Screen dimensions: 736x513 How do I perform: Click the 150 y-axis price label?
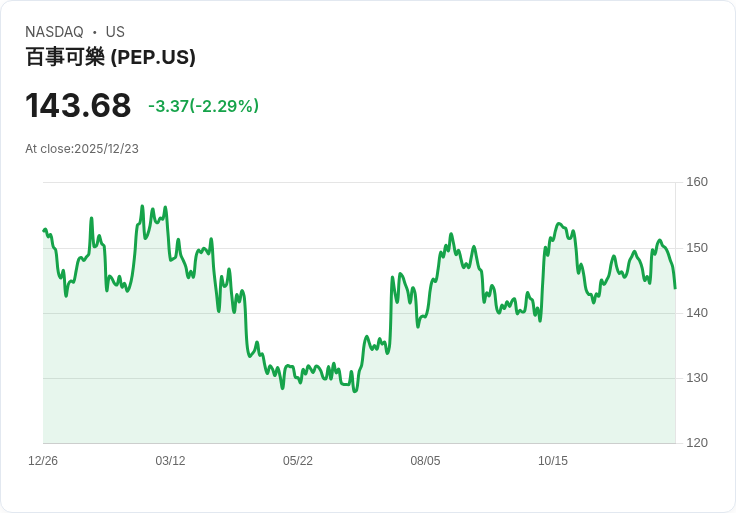[x=697, y=247]
